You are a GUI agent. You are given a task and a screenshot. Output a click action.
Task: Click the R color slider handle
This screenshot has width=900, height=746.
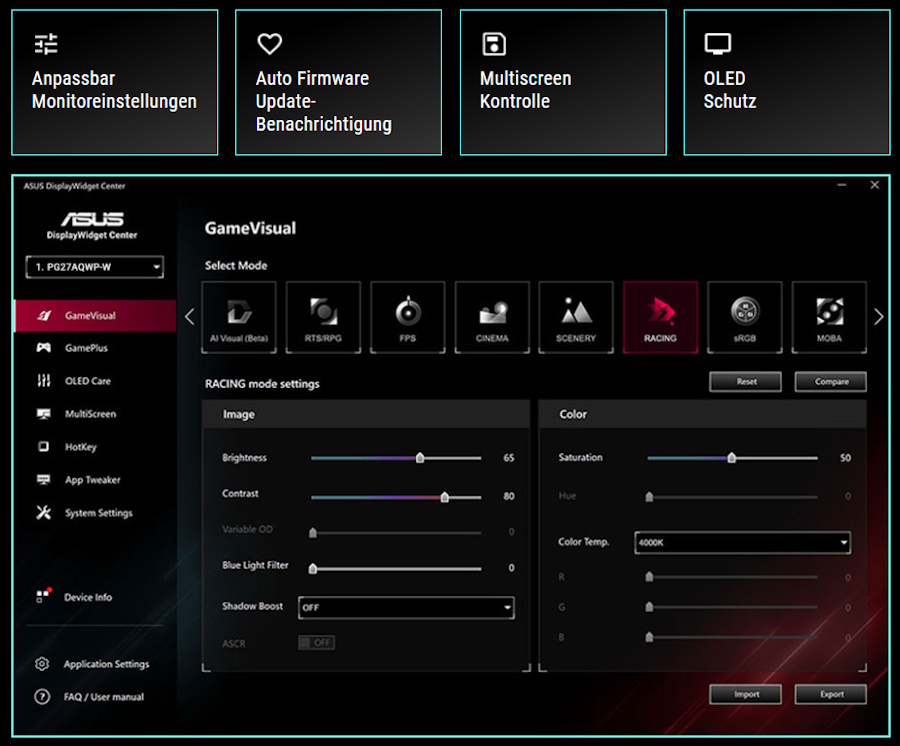649,577
